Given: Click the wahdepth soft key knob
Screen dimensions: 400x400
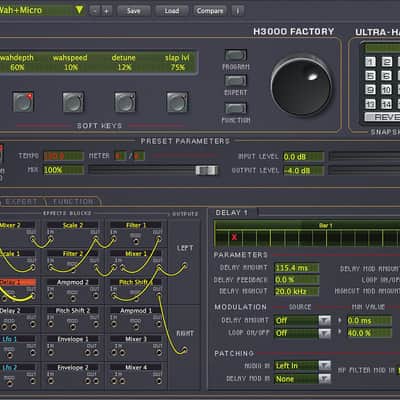Looking at the screenshot, I should pyautogui.click(x=23, y=102).
